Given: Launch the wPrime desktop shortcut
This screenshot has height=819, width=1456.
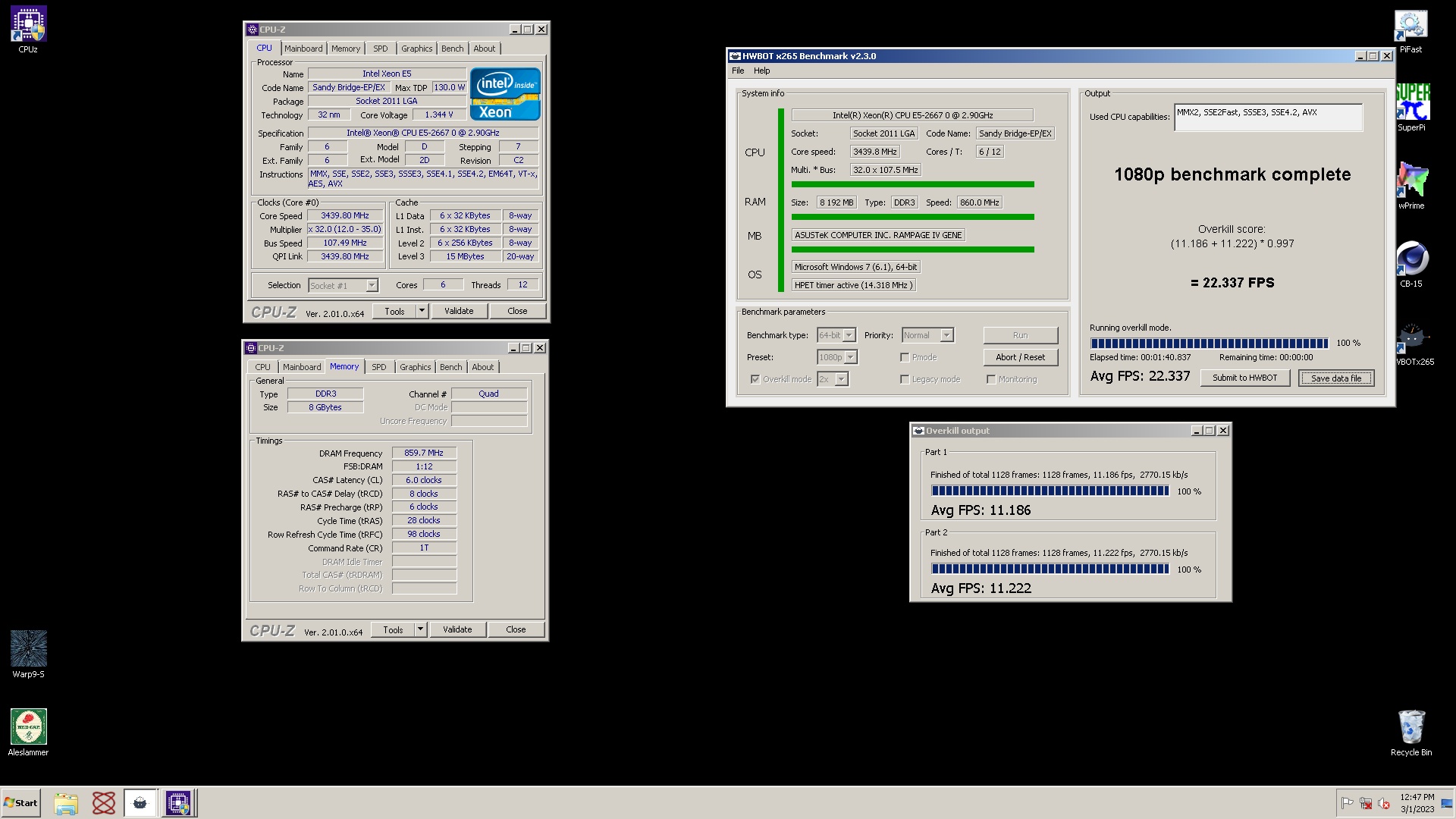Looking at the screenshot, I should tap(1411, 186).
